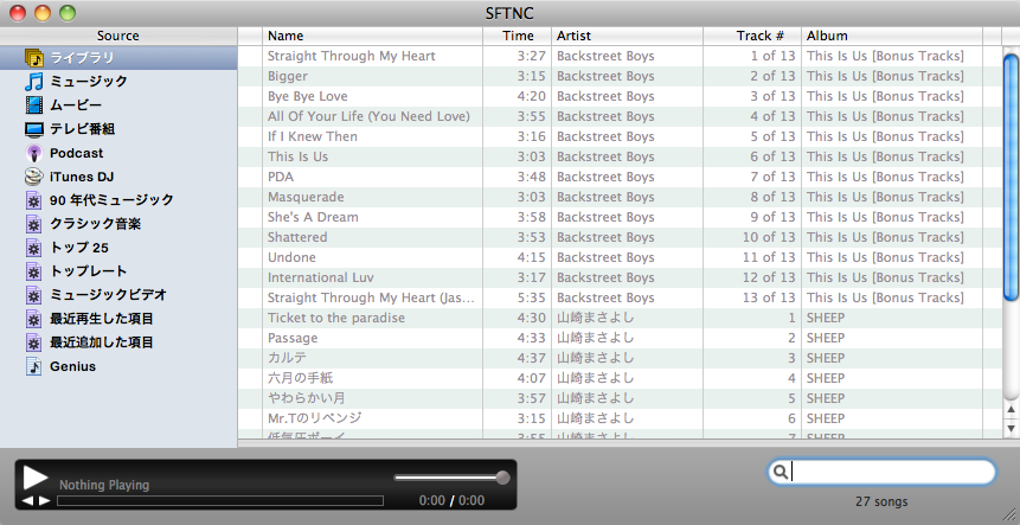Select the Podcast sidebar label
1020x525 pixels.
(x=76, y=153)
